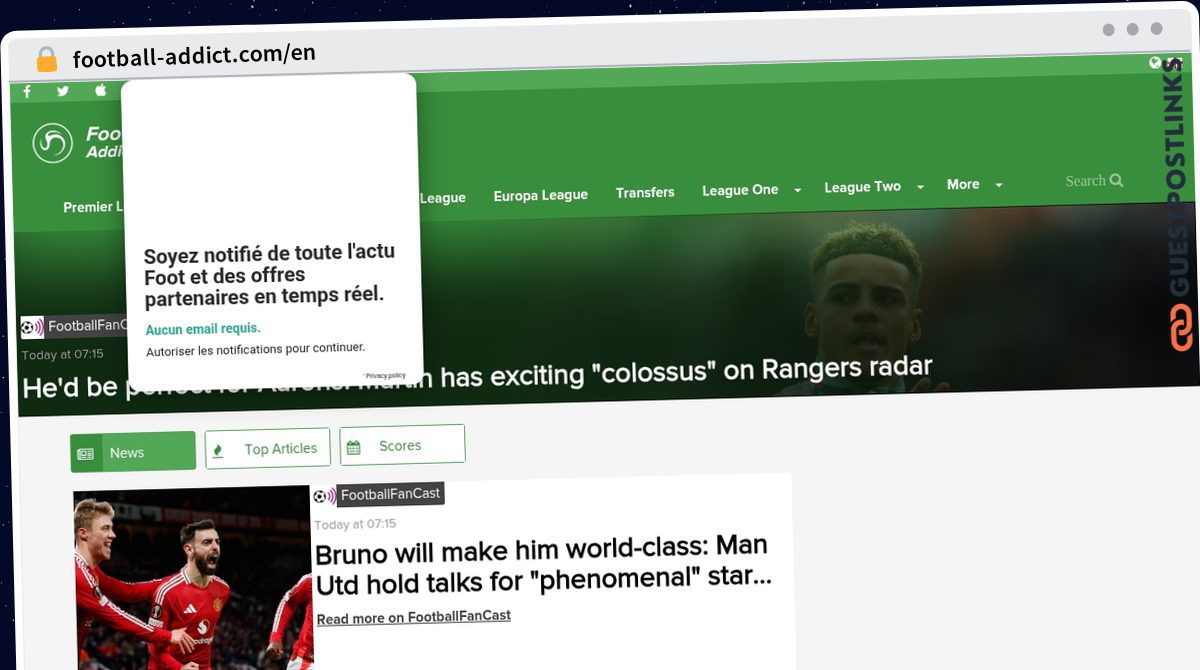Click the Apple app store icon
The image size is (1200, 670).
100,90
